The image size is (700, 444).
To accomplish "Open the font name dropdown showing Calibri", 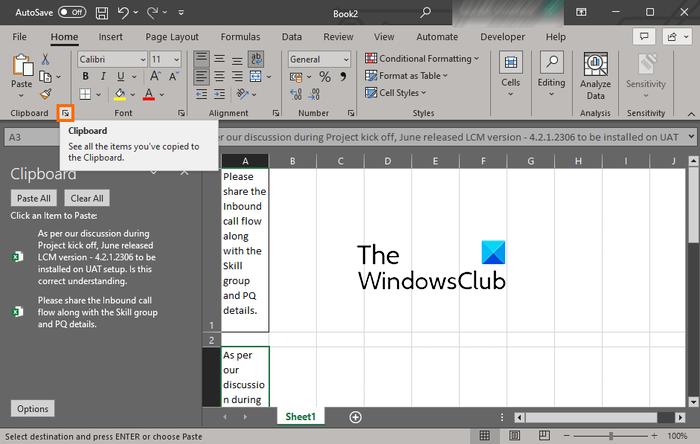I will coord(110,59).
